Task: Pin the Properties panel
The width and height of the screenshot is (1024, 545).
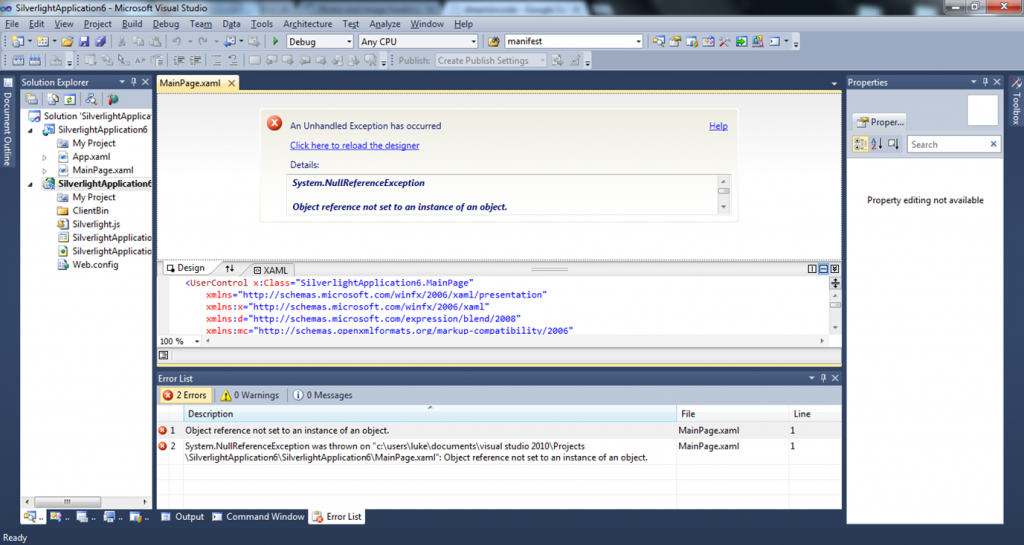Action: tap(985, 82)
